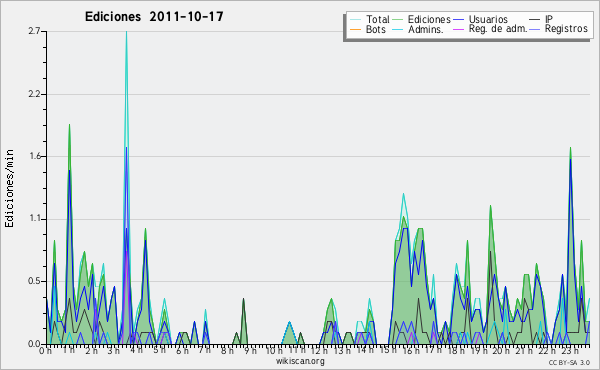Click the 15 h x-axis label
This screenshot has width=600, height=370.
[388, 350]
